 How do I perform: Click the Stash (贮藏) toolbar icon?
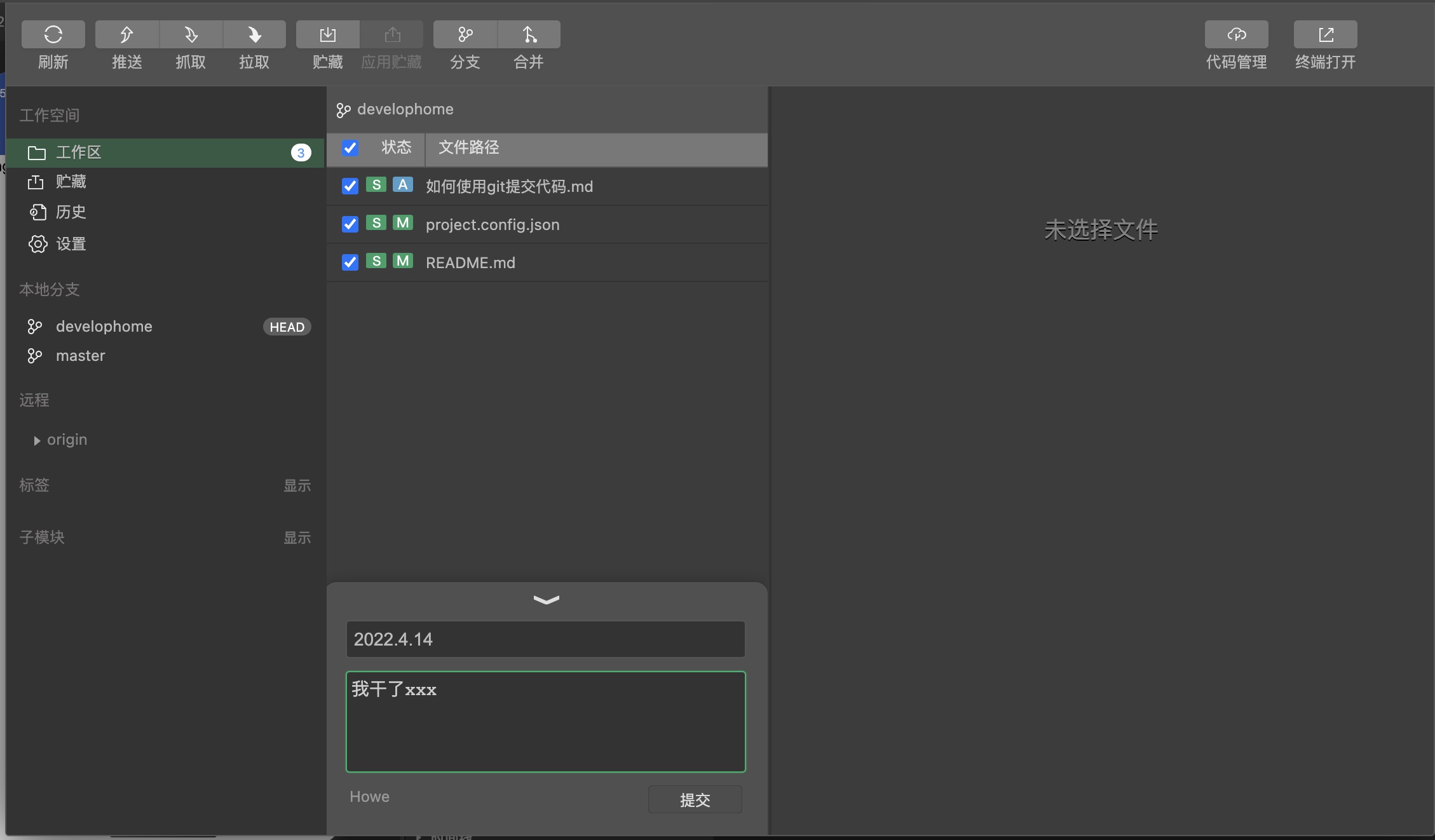tap(328, 34)
